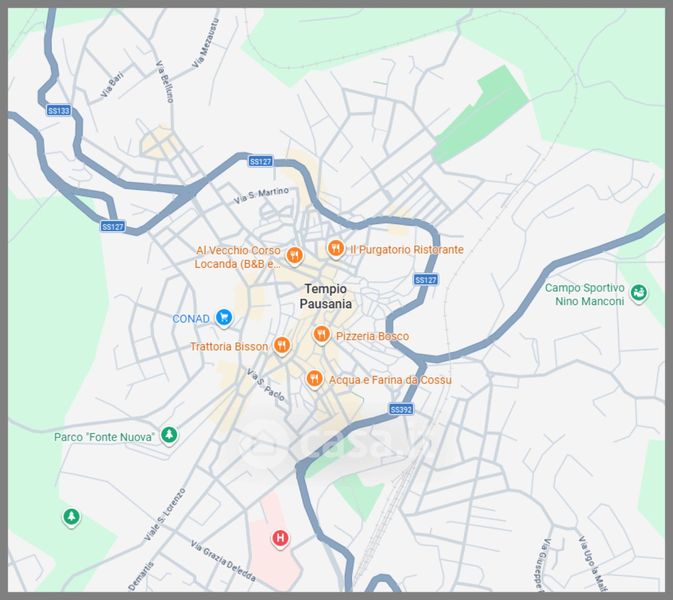Click the Acqua e Farina da Cossu pin
Image resolution: width=673 pixels, height=600 pixels.
click(314, 379)
